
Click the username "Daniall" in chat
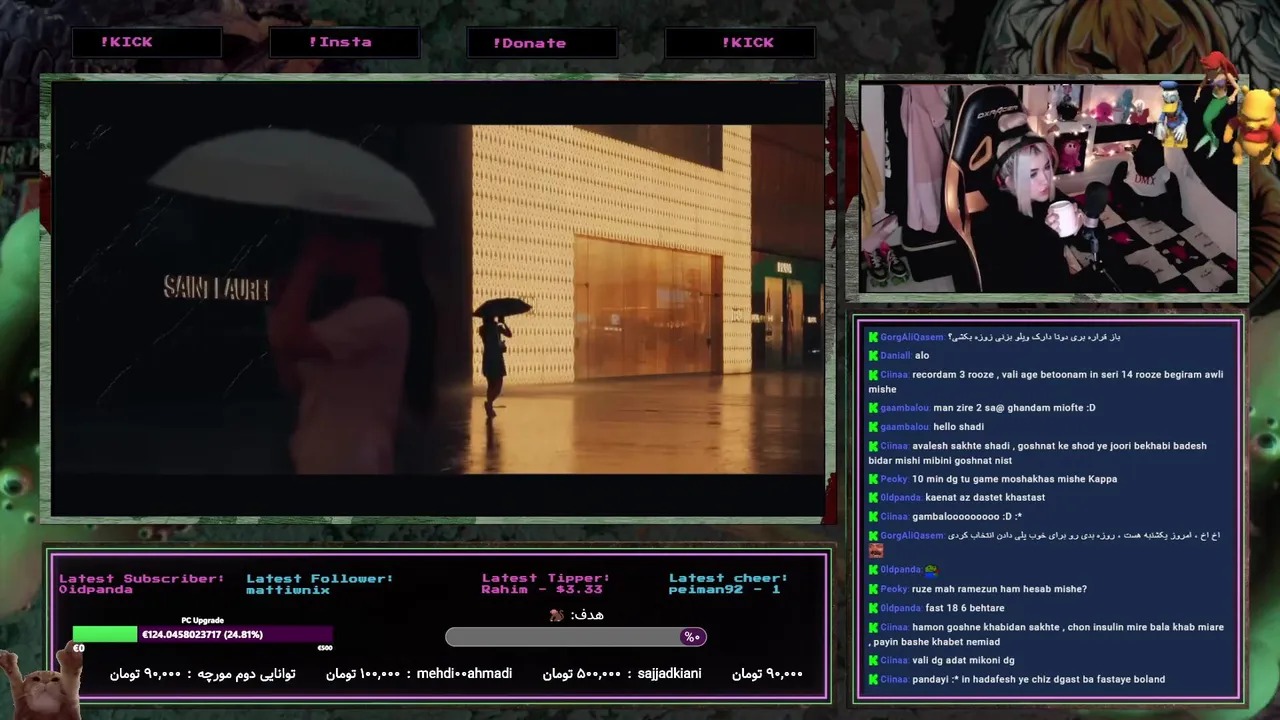tap(895, 356)
